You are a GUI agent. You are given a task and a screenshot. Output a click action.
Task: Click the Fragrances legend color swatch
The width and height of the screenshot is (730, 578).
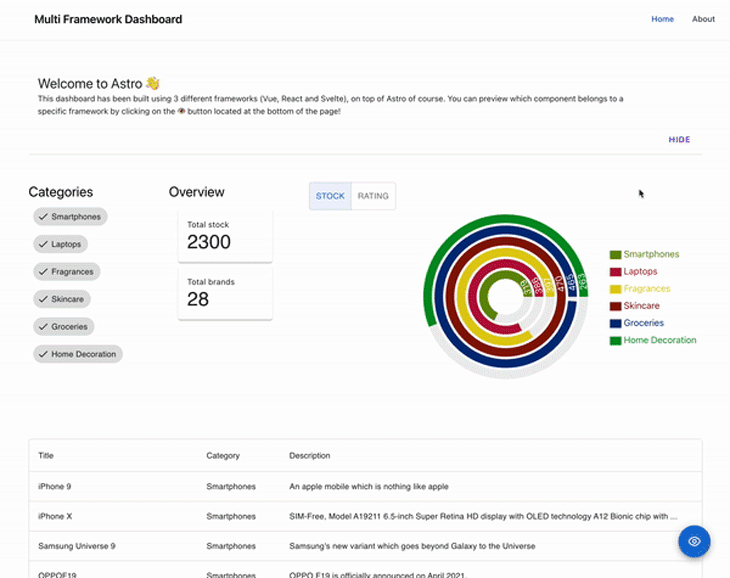point(615,289)
